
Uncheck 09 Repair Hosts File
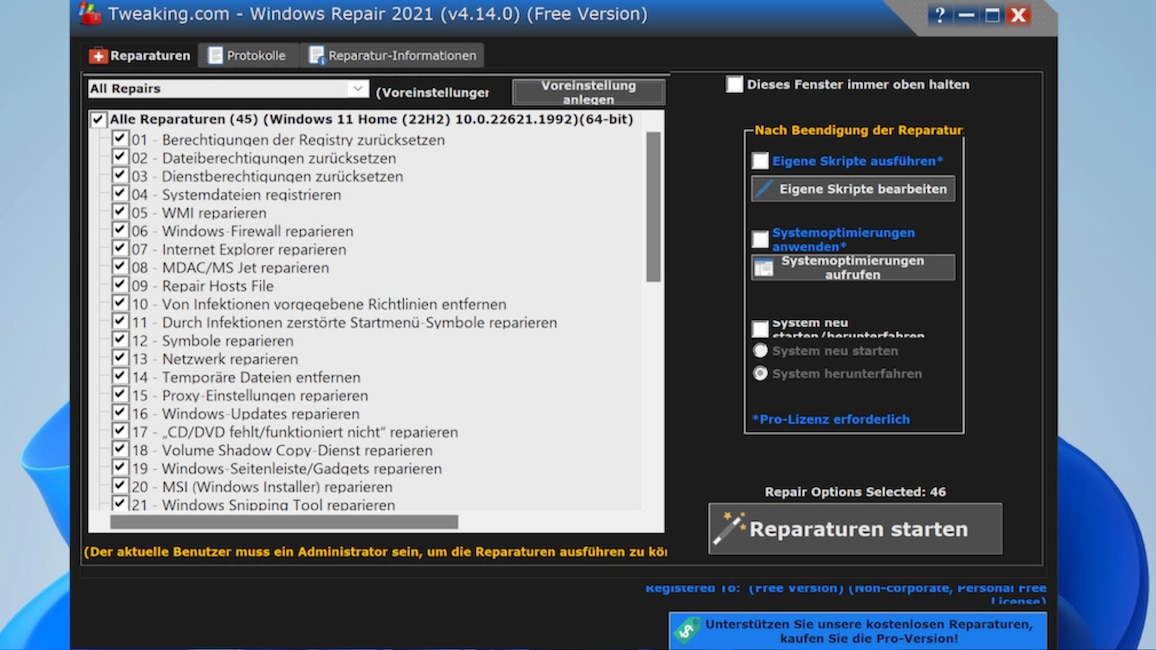[120, 284]
